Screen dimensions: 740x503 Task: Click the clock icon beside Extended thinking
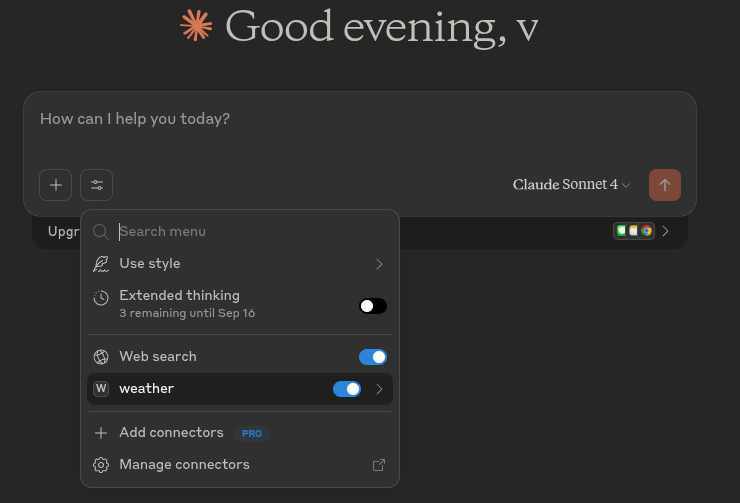tap(101, 298)
